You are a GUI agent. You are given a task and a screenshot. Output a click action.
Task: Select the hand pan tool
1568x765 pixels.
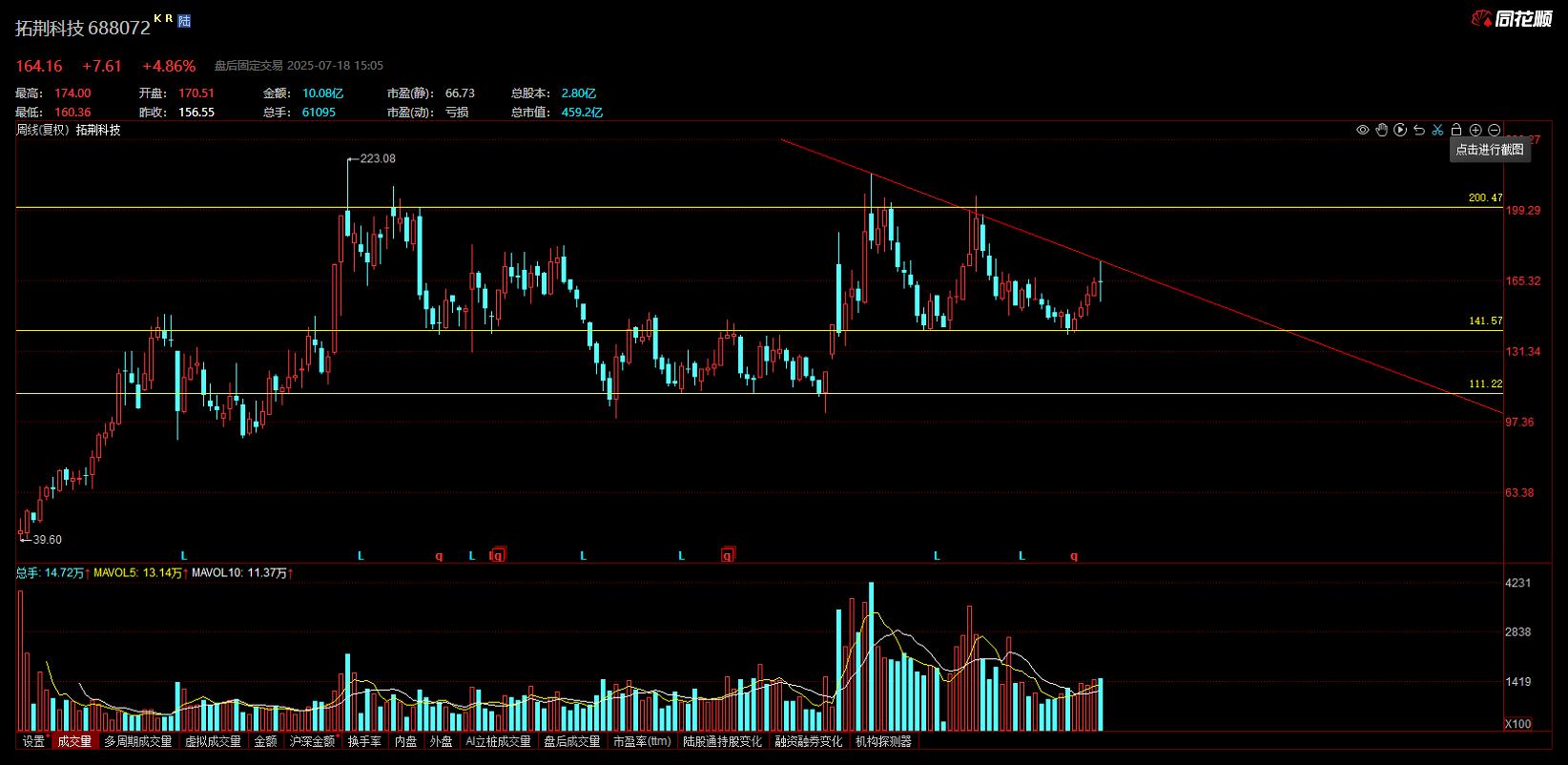tap(1381, 130)
